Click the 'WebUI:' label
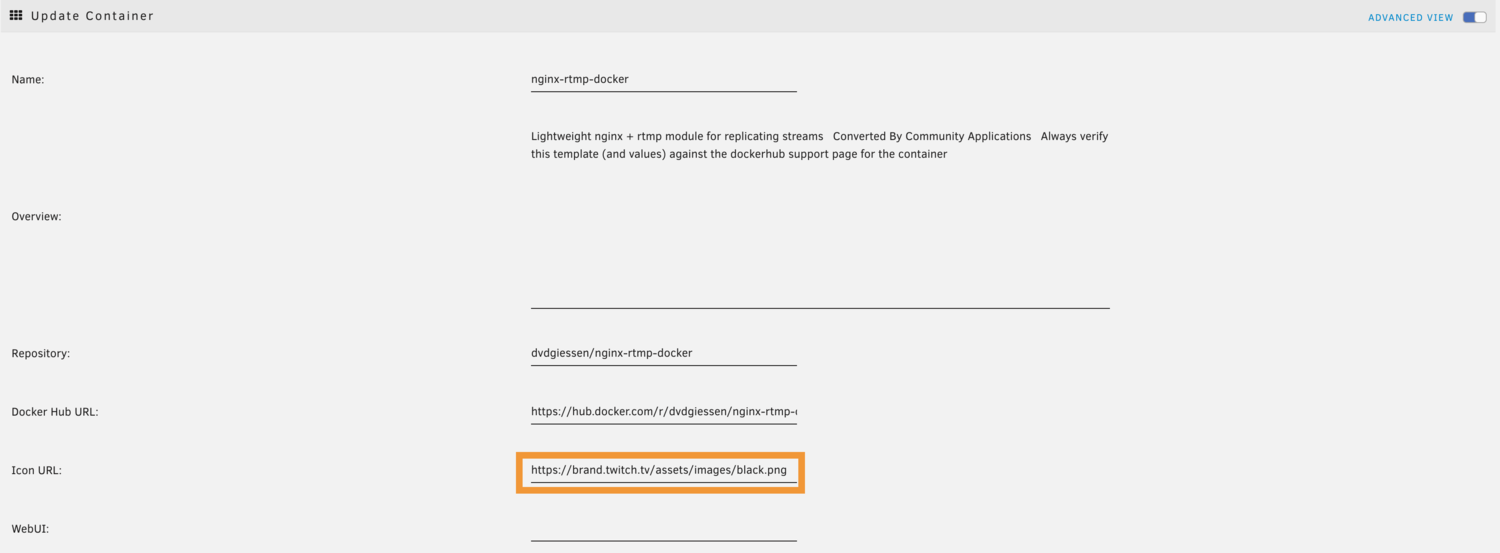 point(30,529)
